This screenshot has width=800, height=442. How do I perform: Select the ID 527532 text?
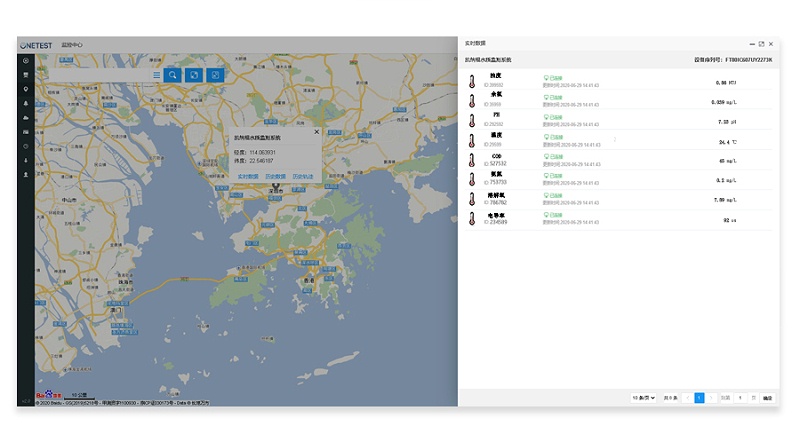click(495, 164)
